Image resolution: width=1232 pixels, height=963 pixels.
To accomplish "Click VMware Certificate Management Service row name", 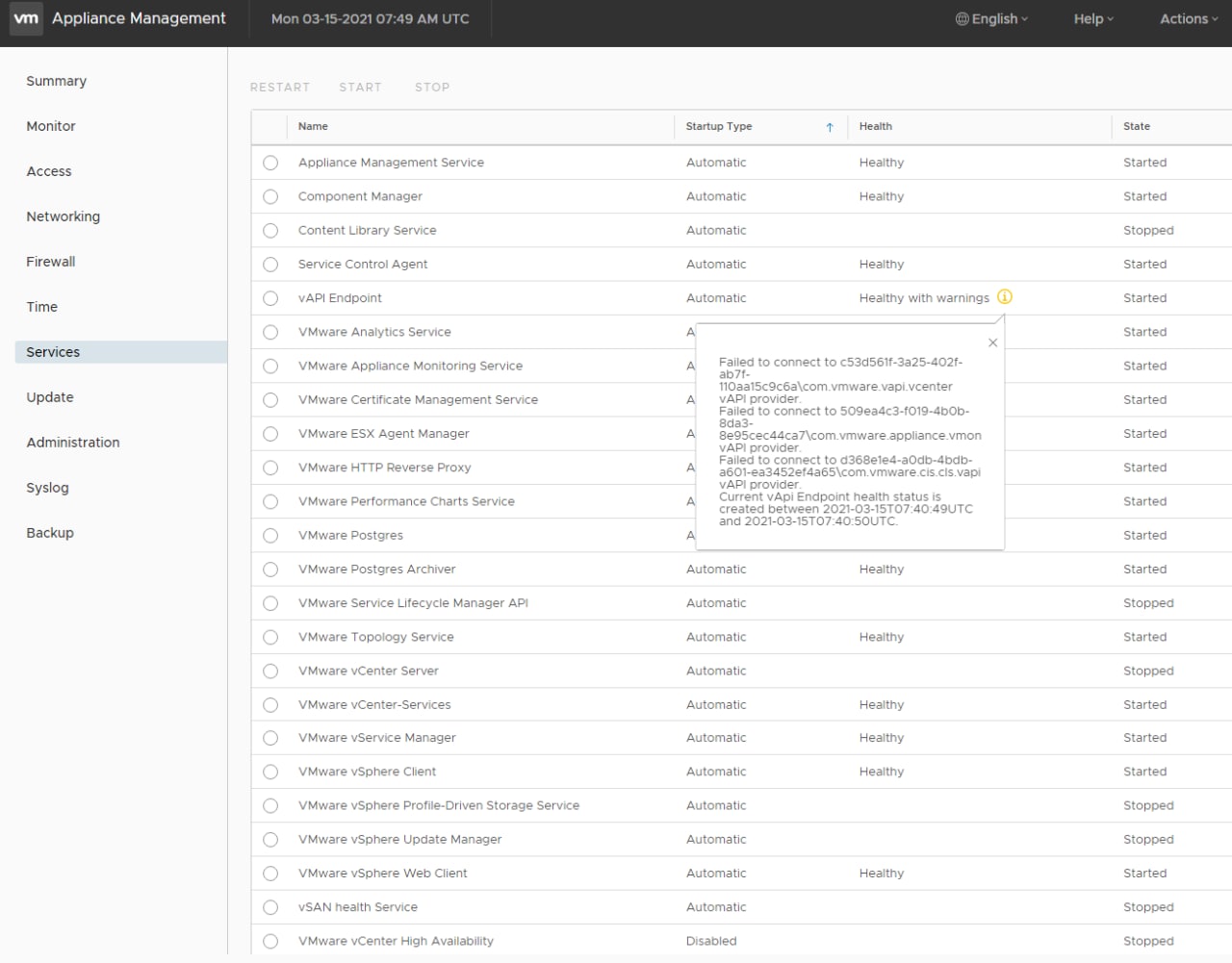I will pos(418,399).
